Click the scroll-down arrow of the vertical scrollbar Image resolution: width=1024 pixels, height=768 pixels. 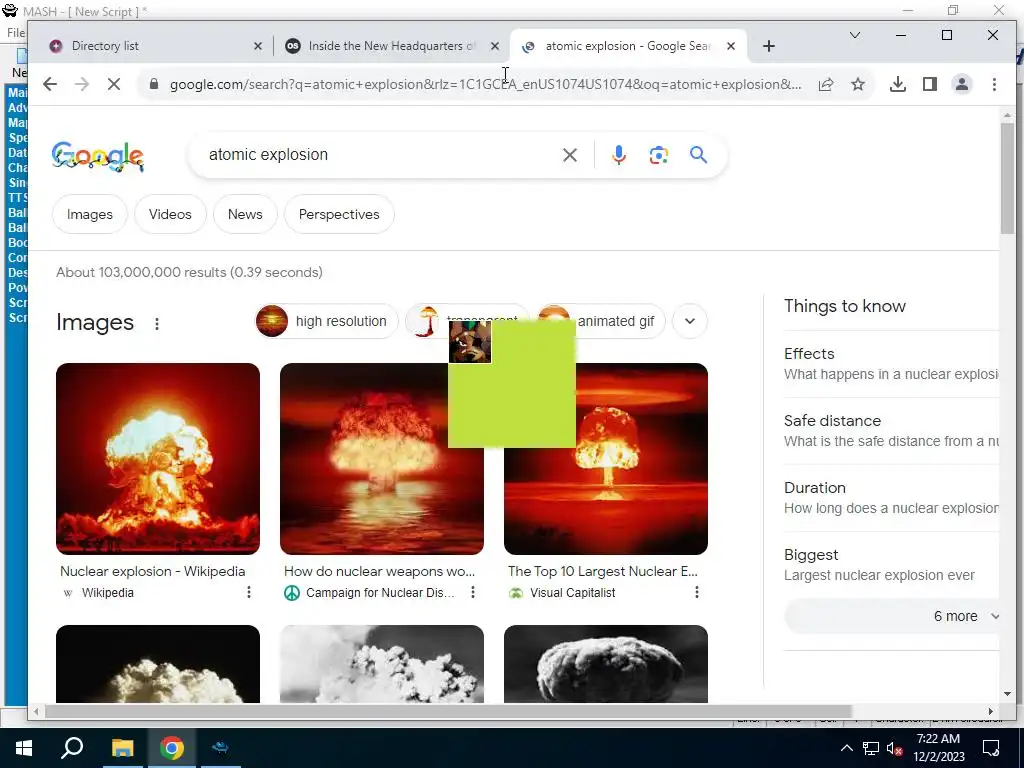click(1007, 694)
